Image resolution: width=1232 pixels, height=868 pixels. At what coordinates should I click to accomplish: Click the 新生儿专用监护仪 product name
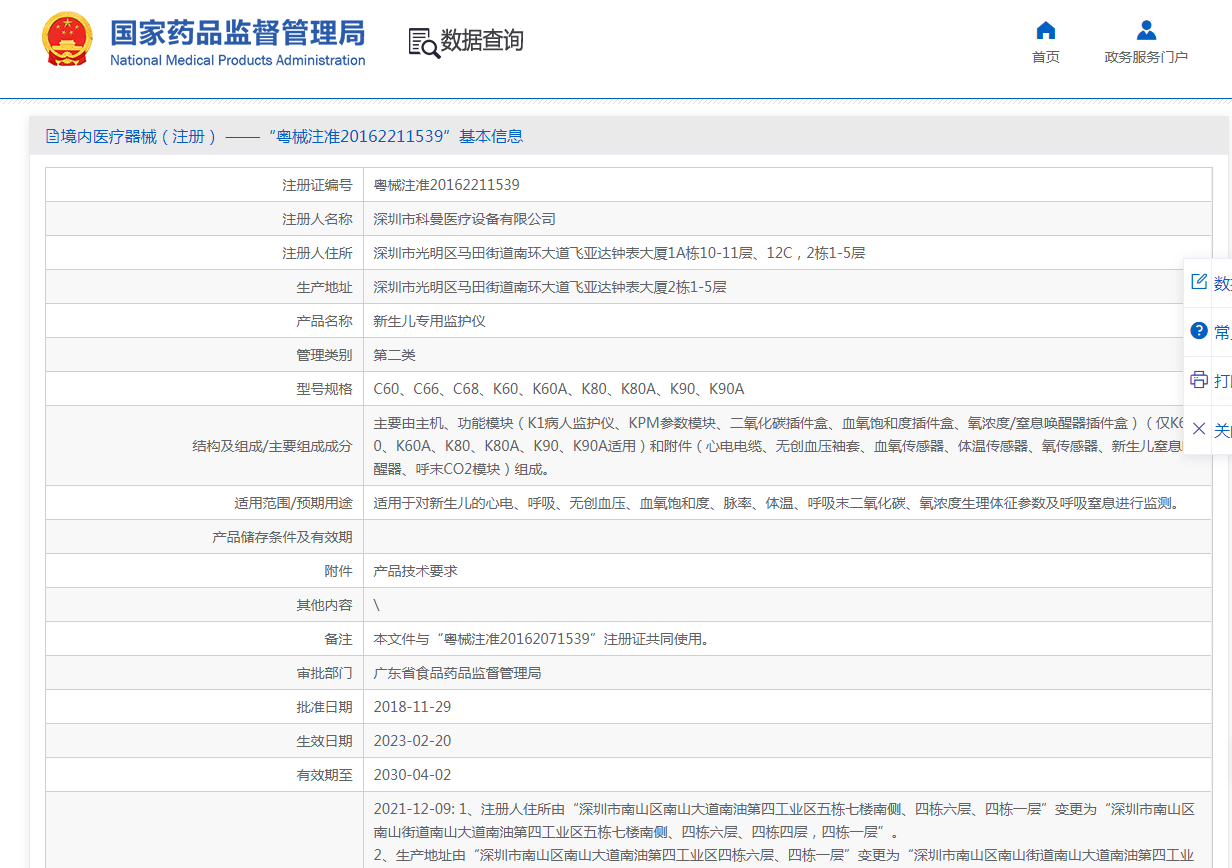(x=429, y=321)
